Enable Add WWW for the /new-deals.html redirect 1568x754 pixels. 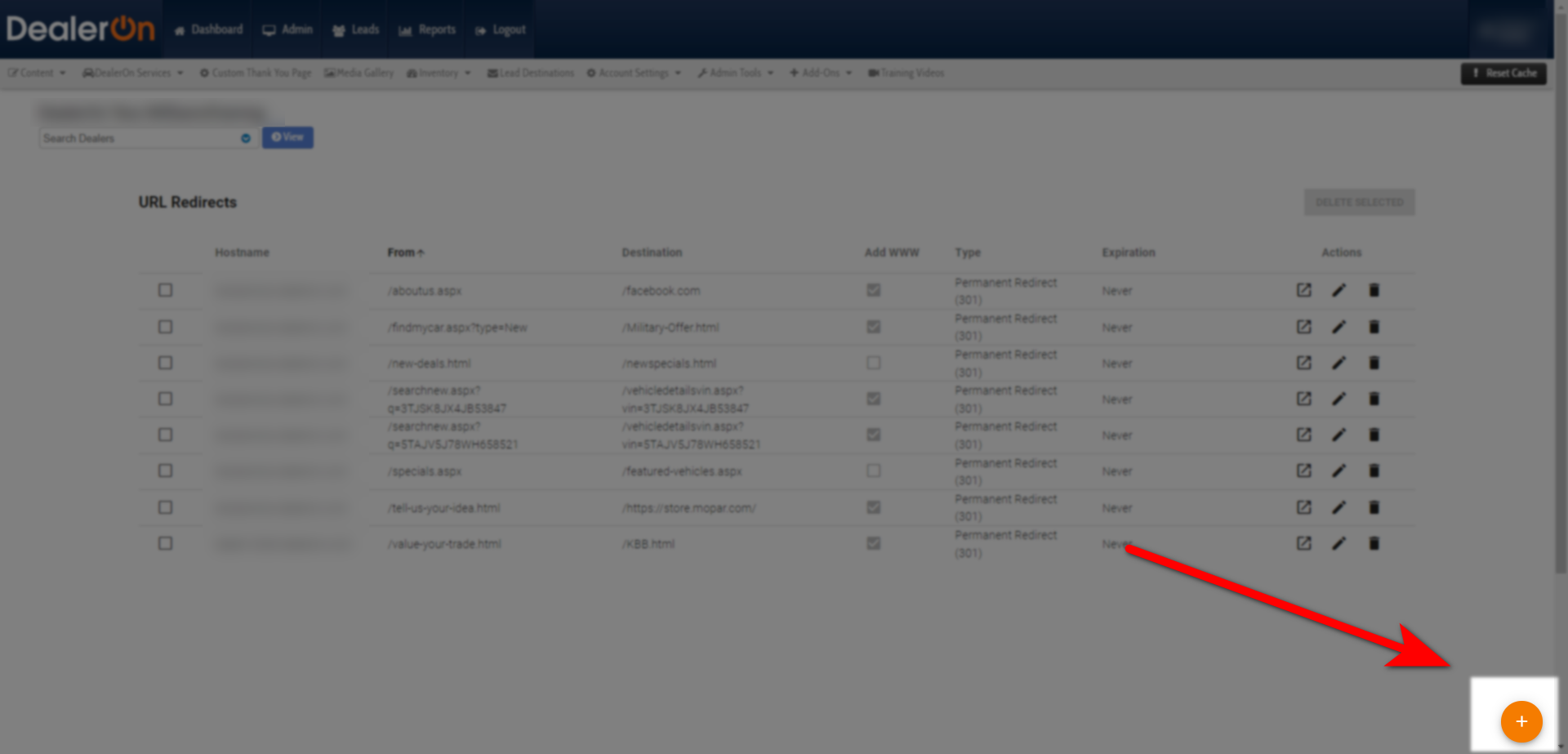[x=873, y=363]
